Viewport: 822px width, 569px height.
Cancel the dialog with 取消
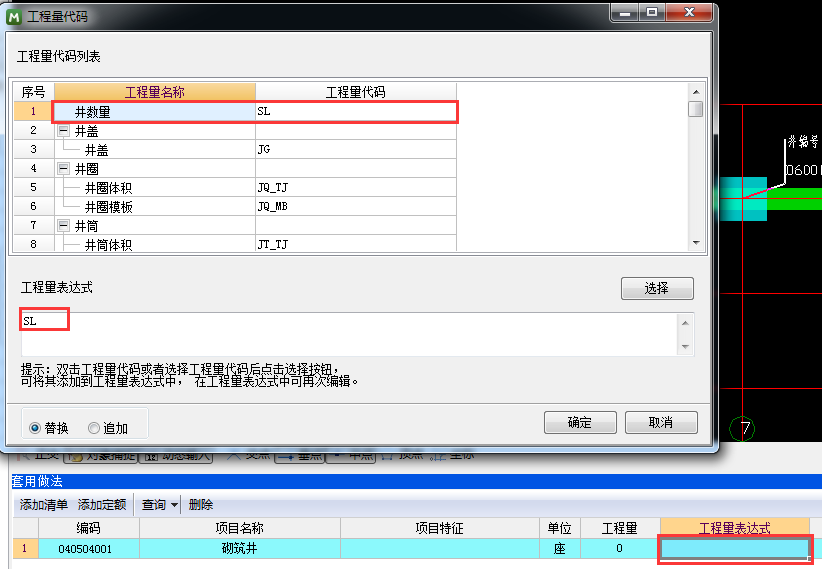(x=660, y=422)
